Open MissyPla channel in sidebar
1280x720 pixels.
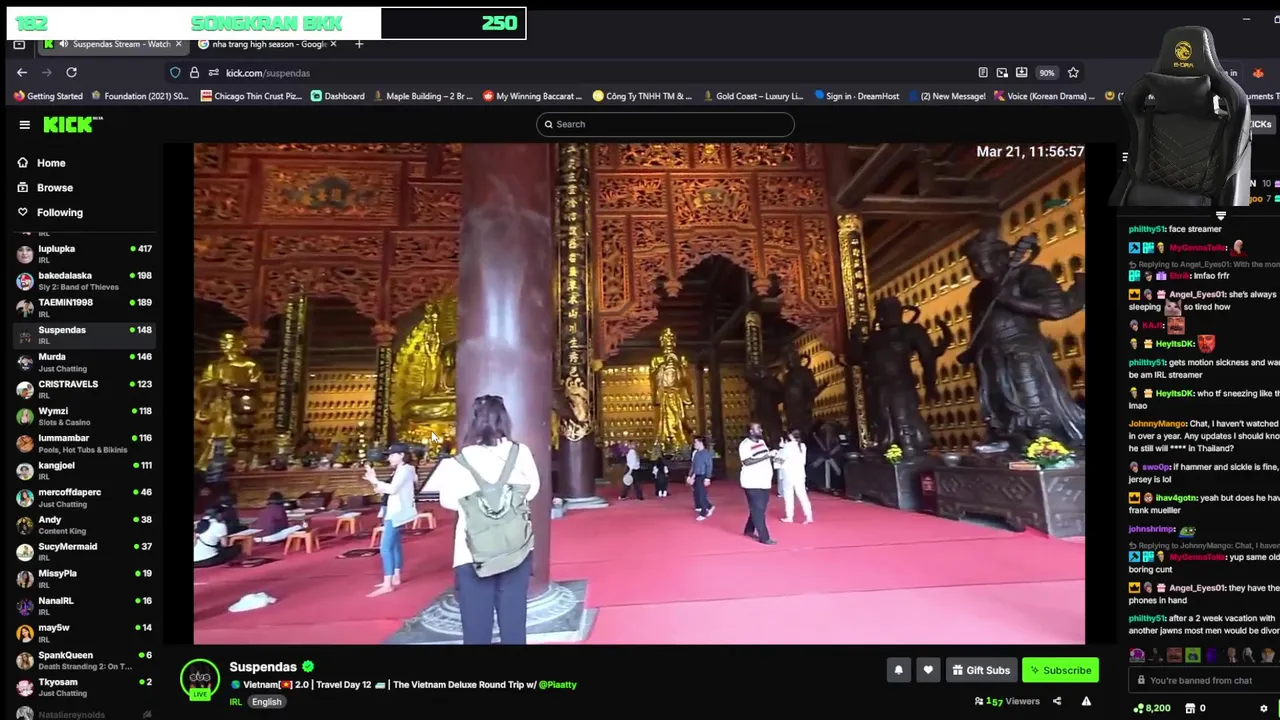[84, 578]
